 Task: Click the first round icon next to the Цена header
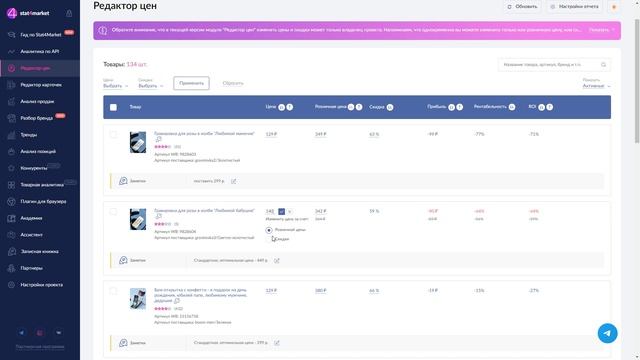click(x=281, y=107)
